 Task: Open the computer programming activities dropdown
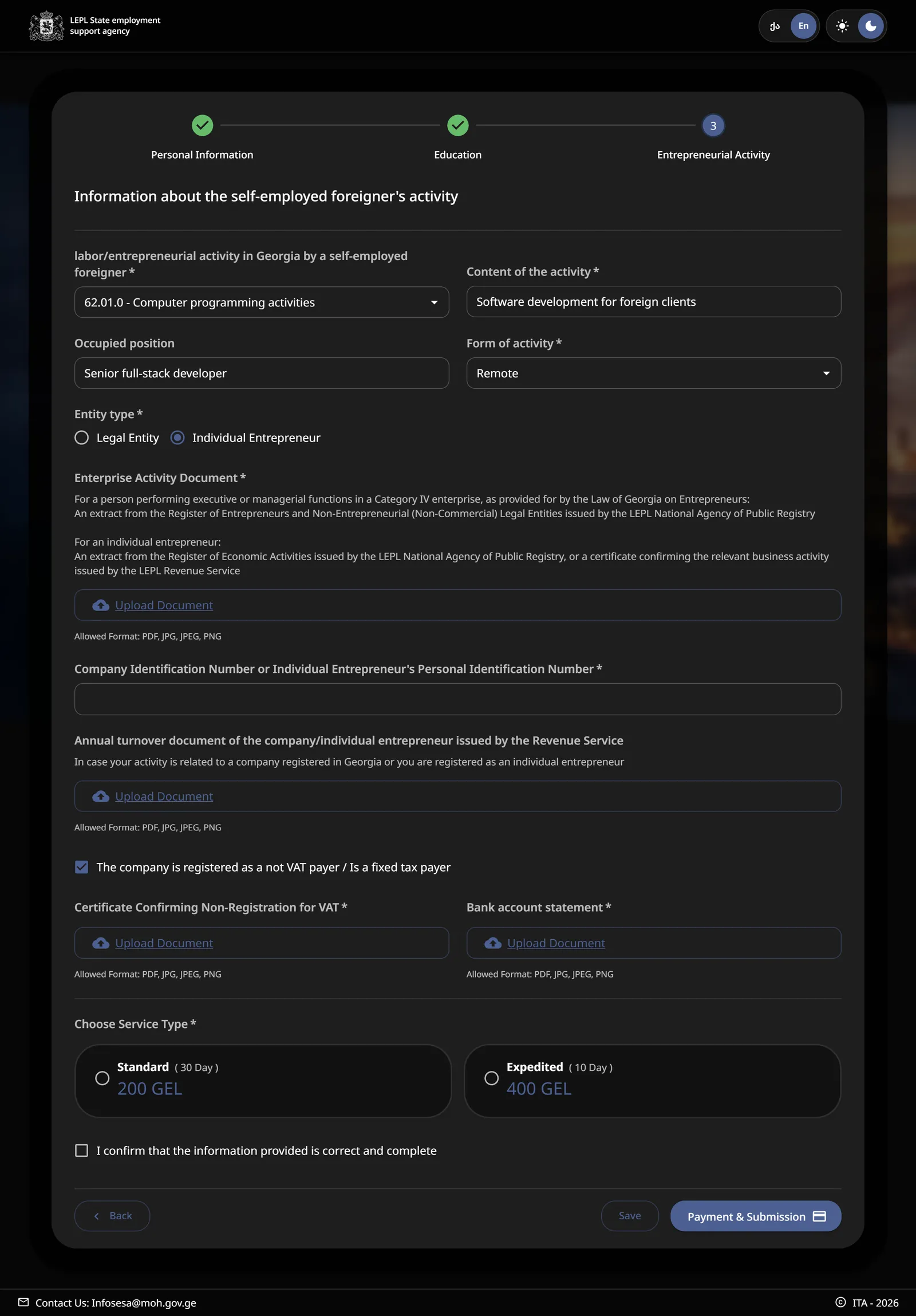click(x=262, y=302)
